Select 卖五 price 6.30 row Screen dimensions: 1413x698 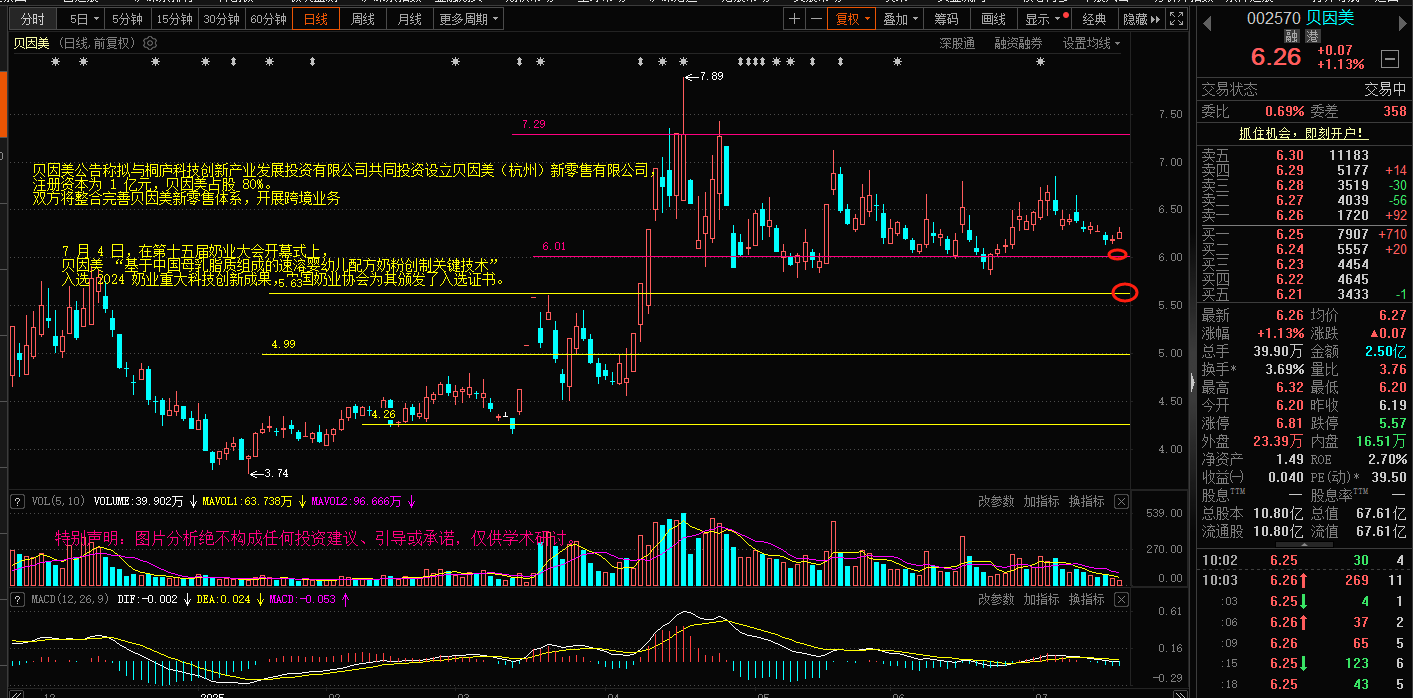[x=1304, y=155]
